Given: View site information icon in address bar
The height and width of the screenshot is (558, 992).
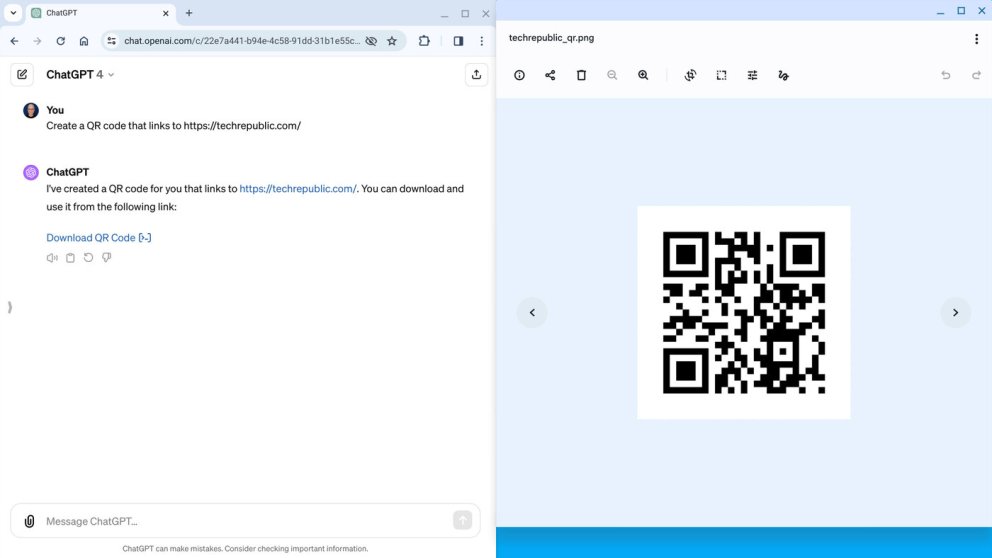Looking at the screenshot, I should pos(111,41).
